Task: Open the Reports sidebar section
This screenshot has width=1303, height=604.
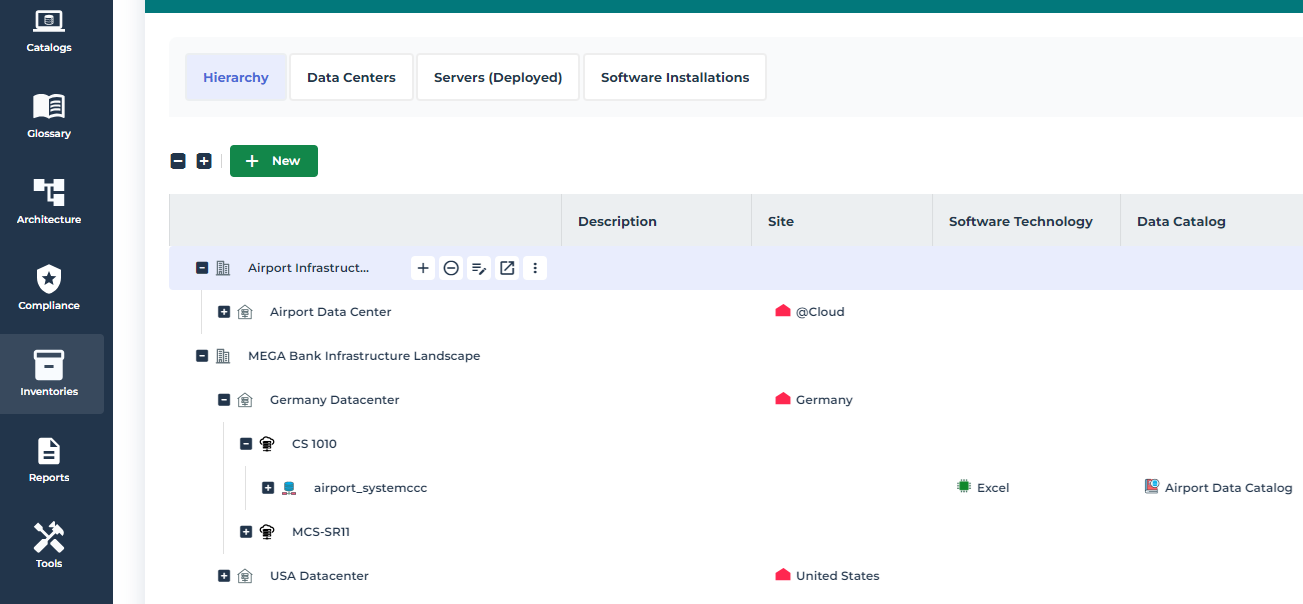Action: [49, 460]
